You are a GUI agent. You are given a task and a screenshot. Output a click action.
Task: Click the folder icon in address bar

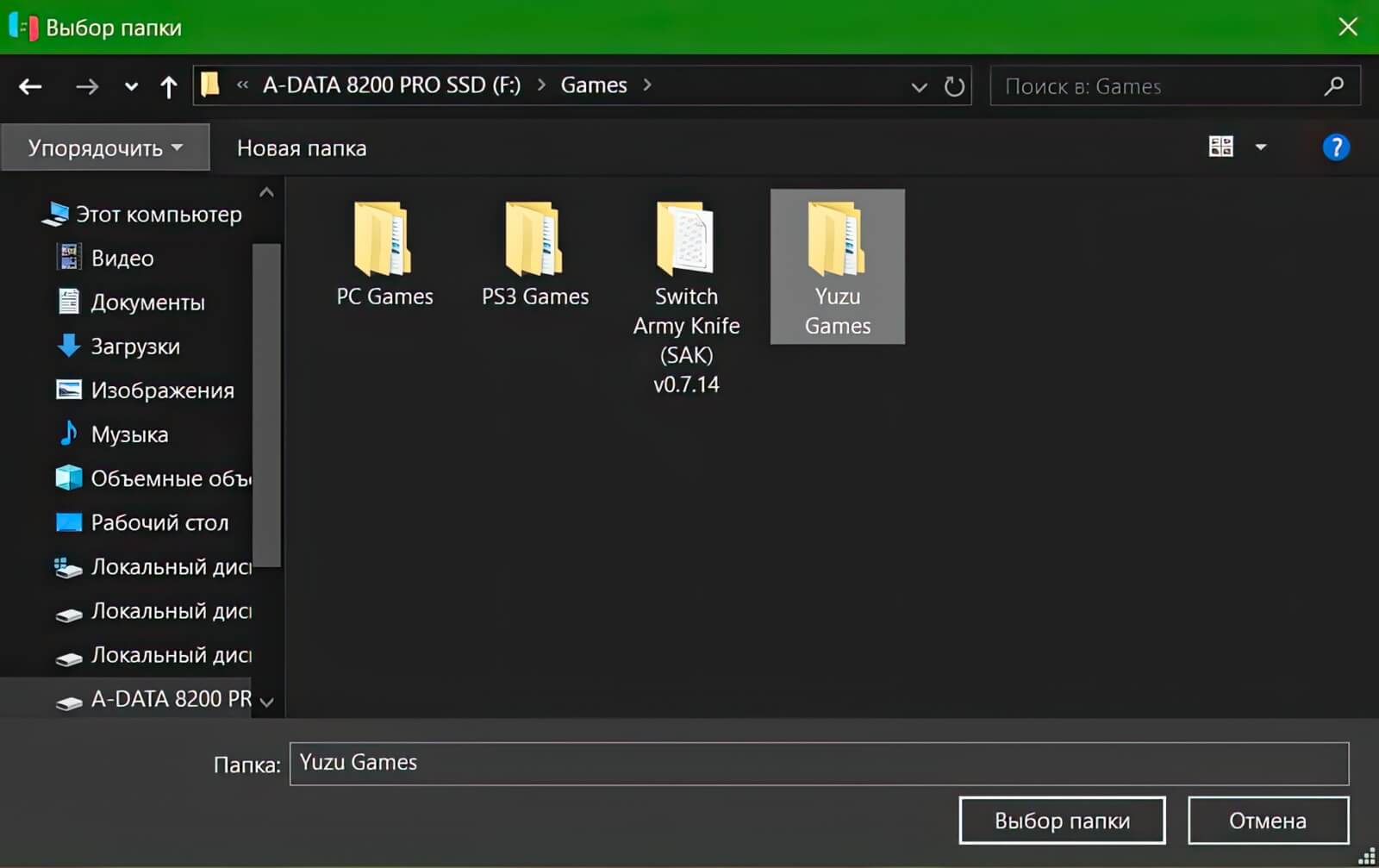click(x=210, y=84)
